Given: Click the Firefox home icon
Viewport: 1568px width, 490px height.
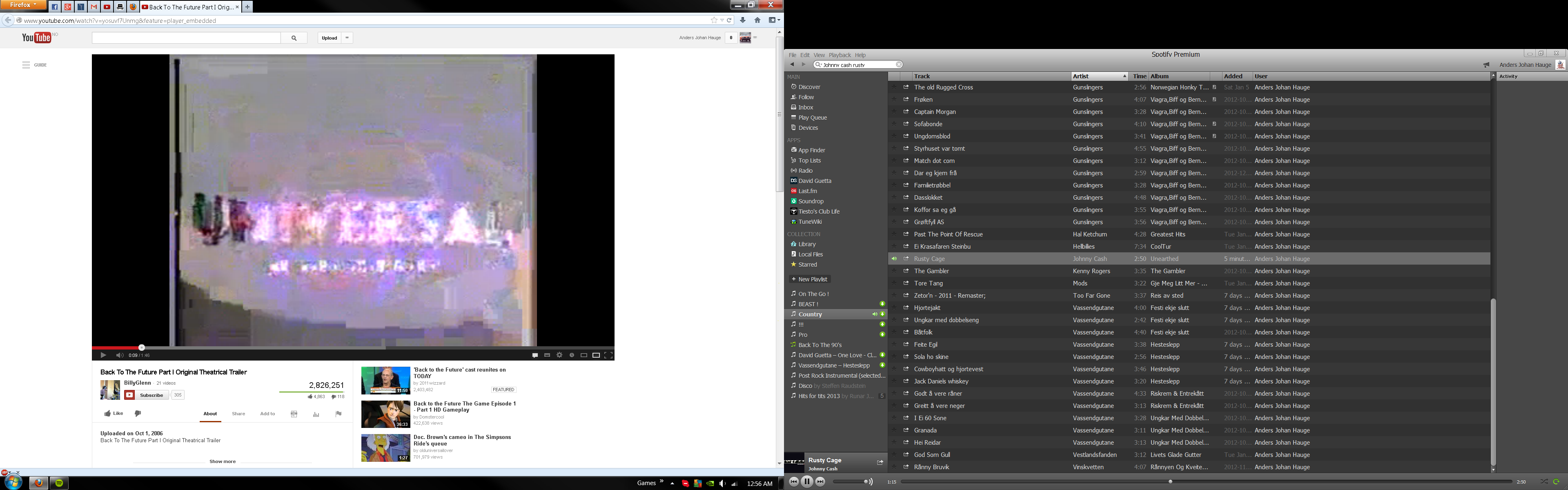Looking at the screenshot, I should 757,20.
